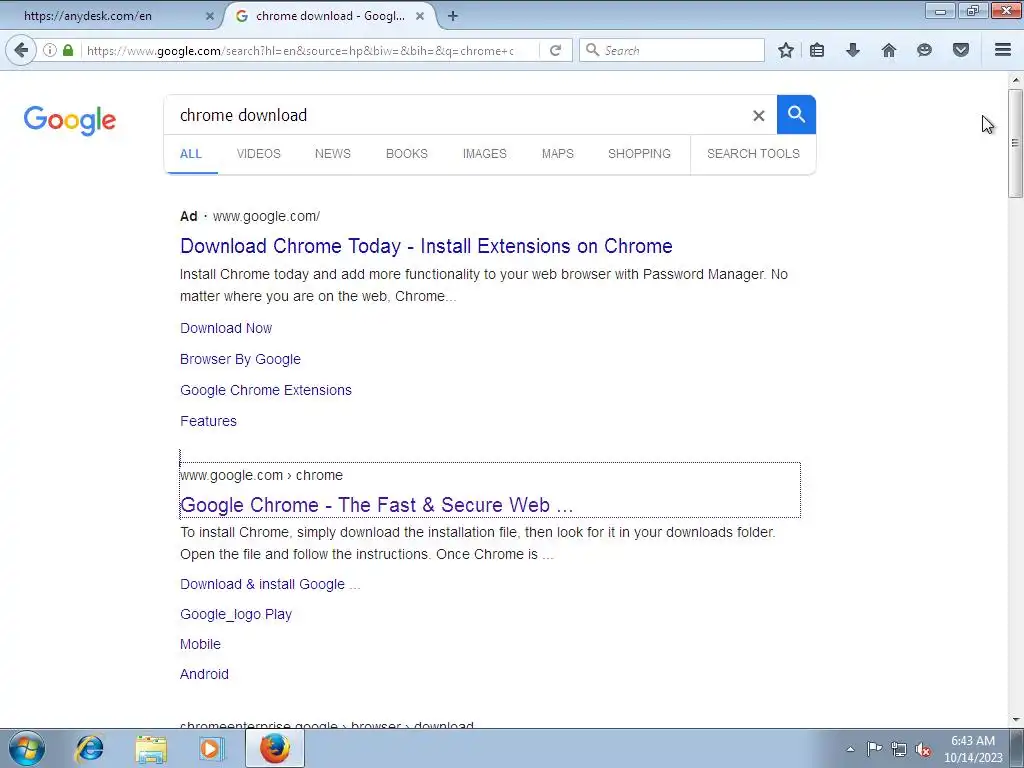The width and height of the screenshot is (1024, 768).
Task: Open Windows Media Player from the taskbar
Action: coord(212,748)
